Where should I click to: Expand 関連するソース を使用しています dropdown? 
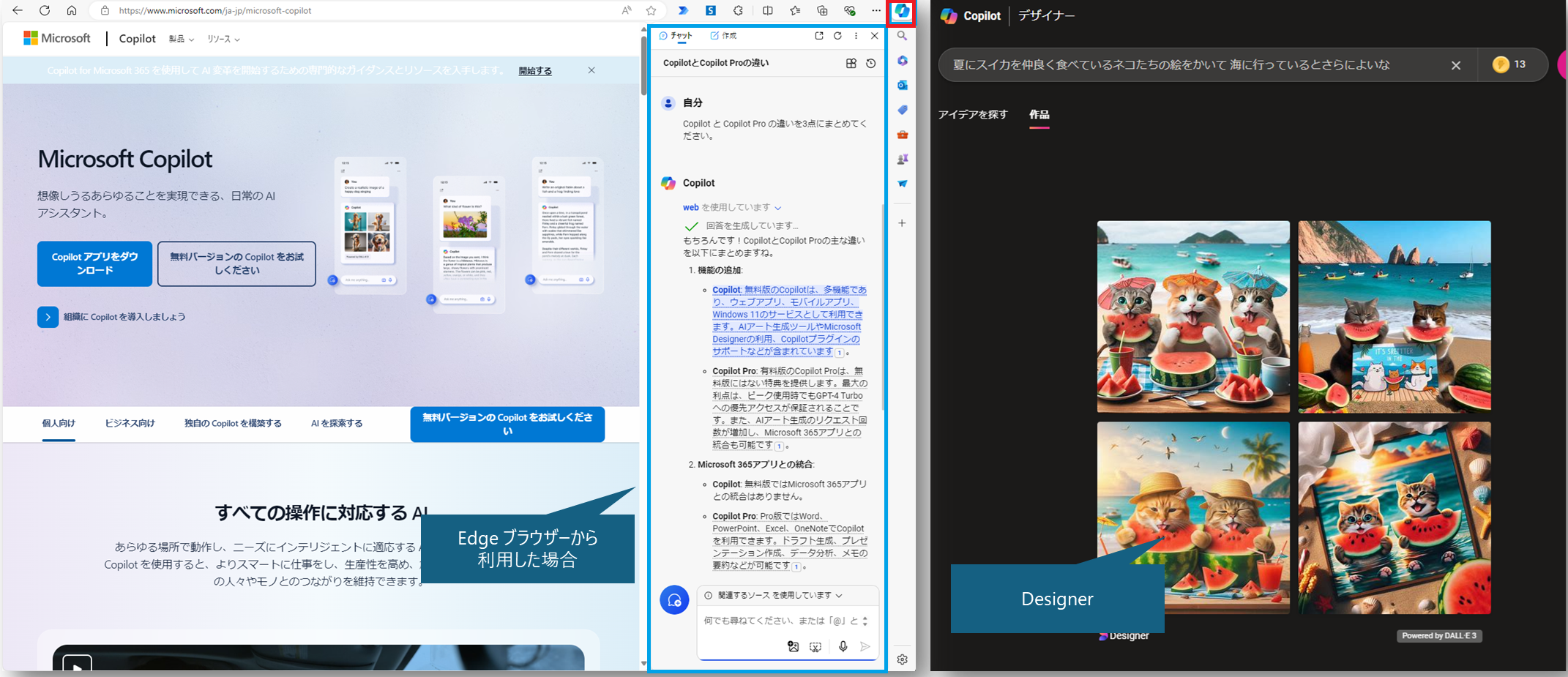pyautogui.click(x=780, y=595)
